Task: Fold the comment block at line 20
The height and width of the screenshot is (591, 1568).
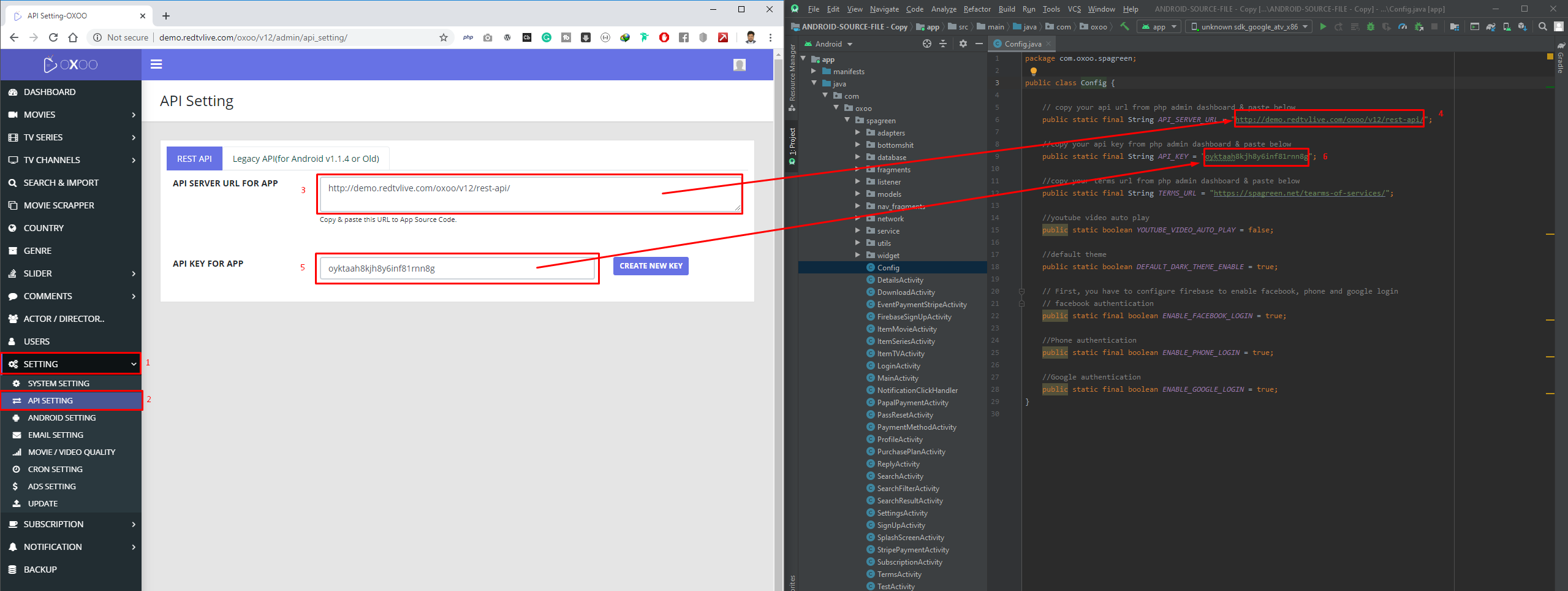Action: (1021, 291)
